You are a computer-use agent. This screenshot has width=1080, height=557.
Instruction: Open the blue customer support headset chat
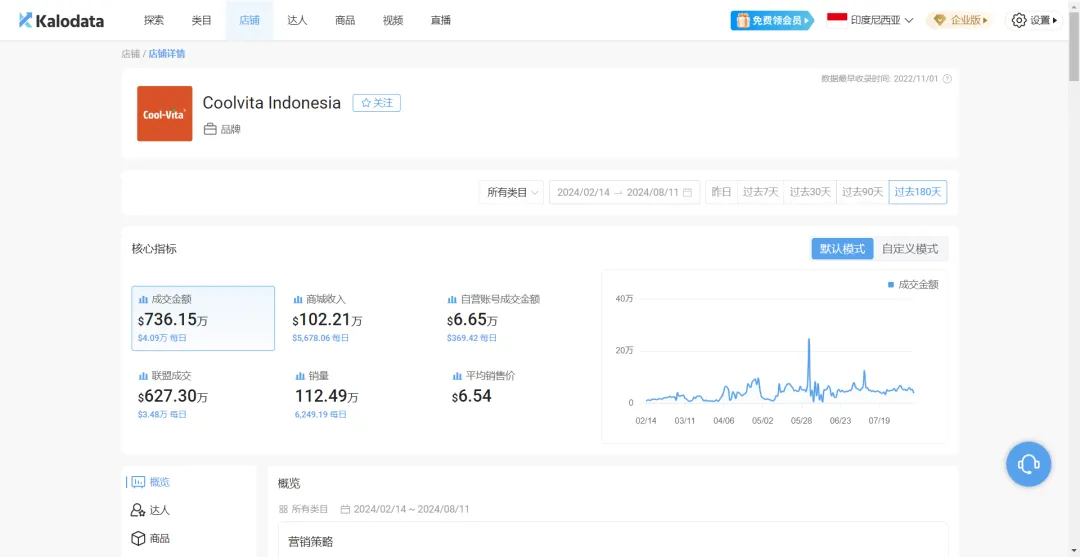tap(1028, 464)
